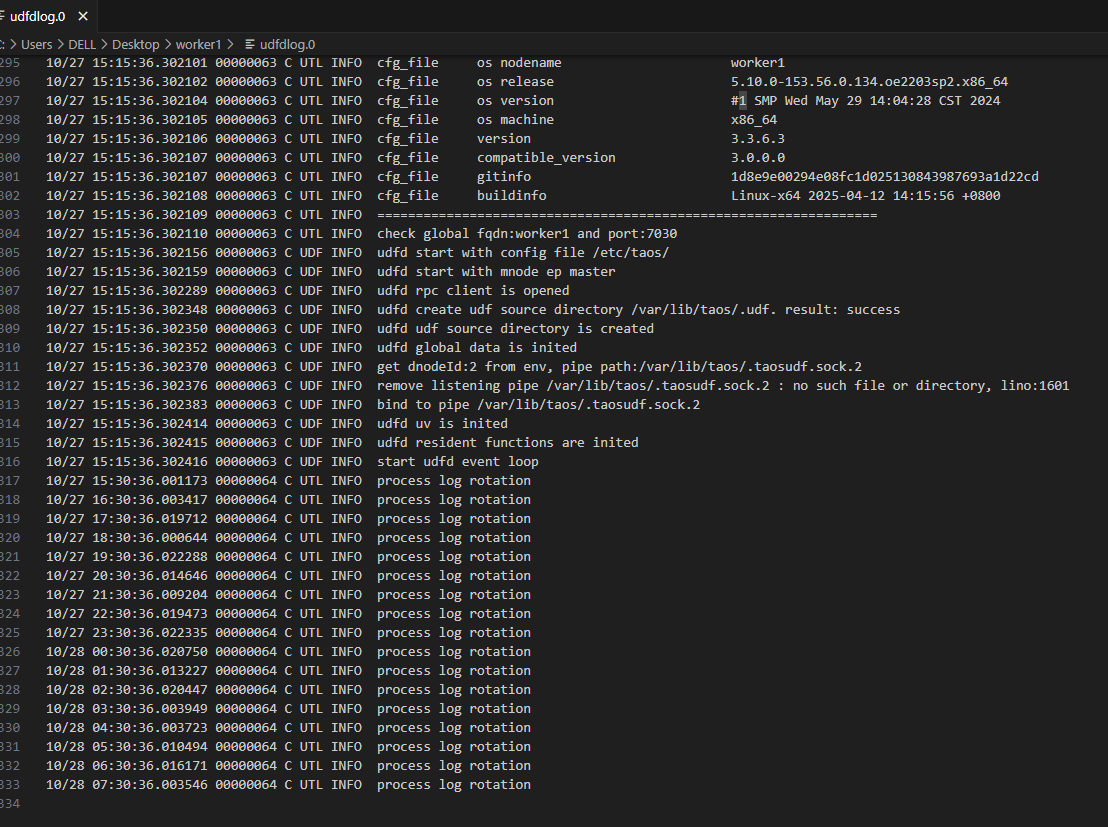This screenshot has width=1108, height=827.
Task: Click the 'bind to pipe' log message
Action: [x=538, y=405]
